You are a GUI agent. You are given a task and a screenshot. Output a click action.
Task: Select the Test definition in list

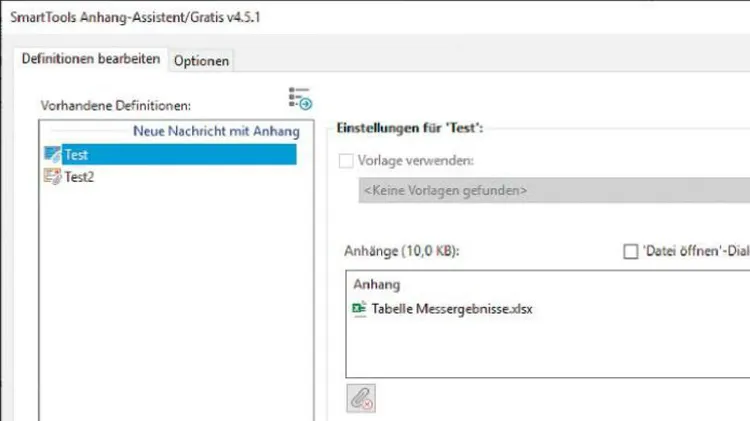[179, 155]
